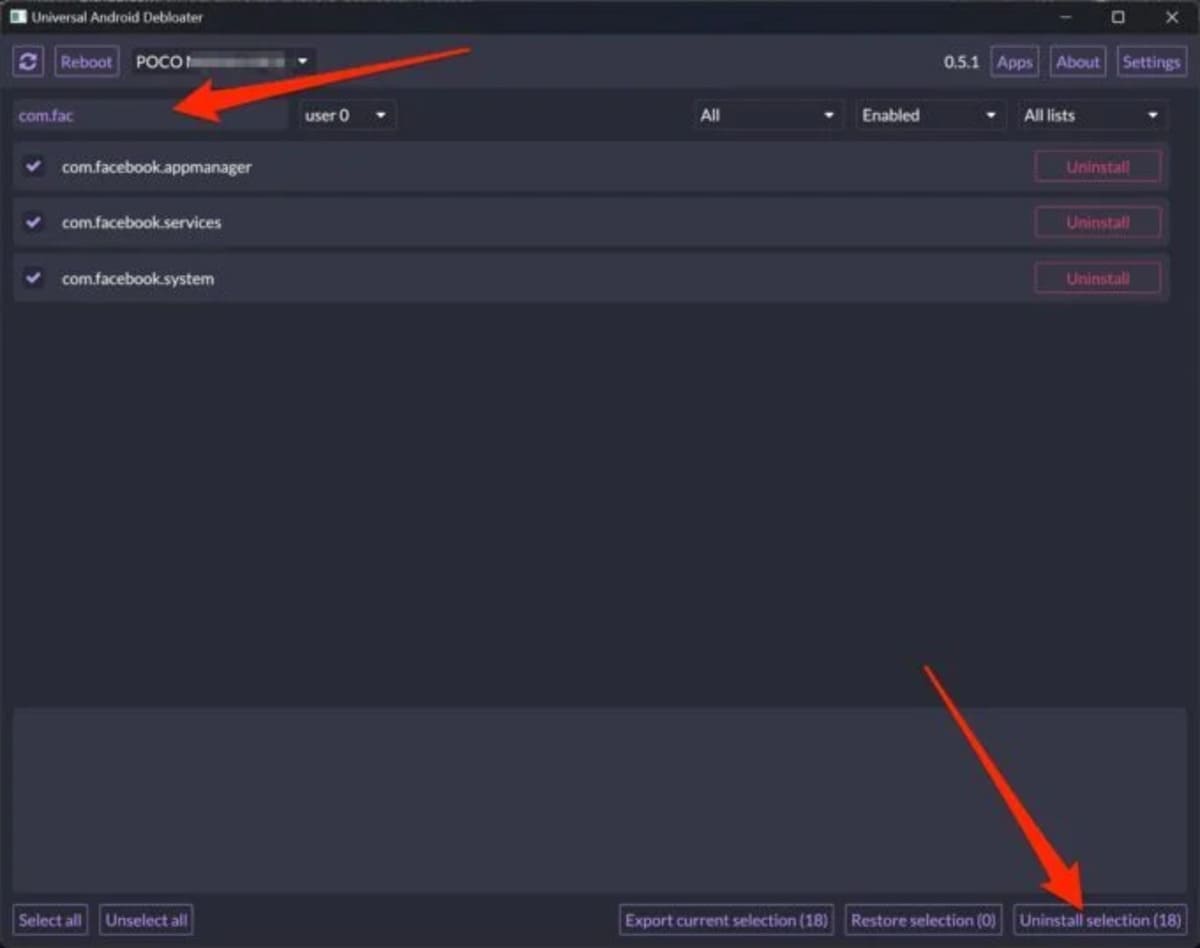Click the Reboot button
Image resolution: width=1200 pixels, height=948 pixels.
(86, 61)
